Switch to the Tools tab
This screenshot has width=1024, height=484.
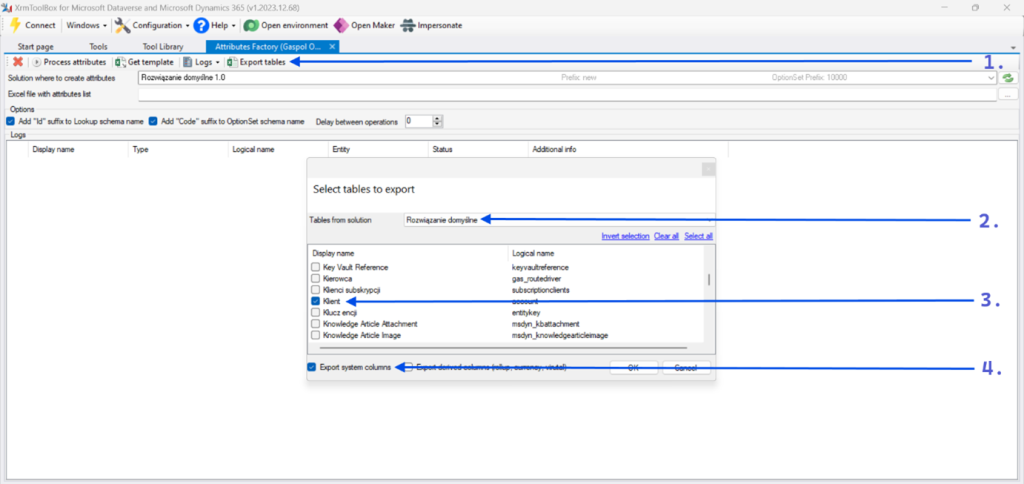[x=99, y=46]
